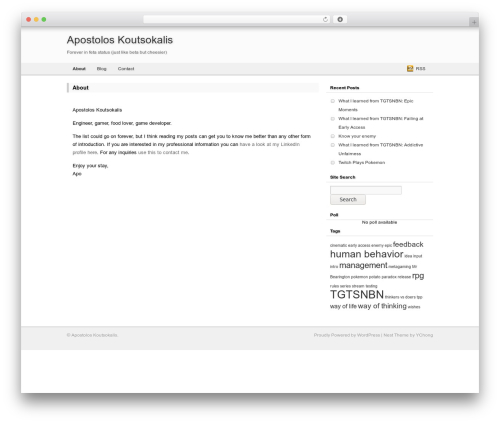Open the About menu item
Viewport: 500px width, 423px height.
click(79, 69)
